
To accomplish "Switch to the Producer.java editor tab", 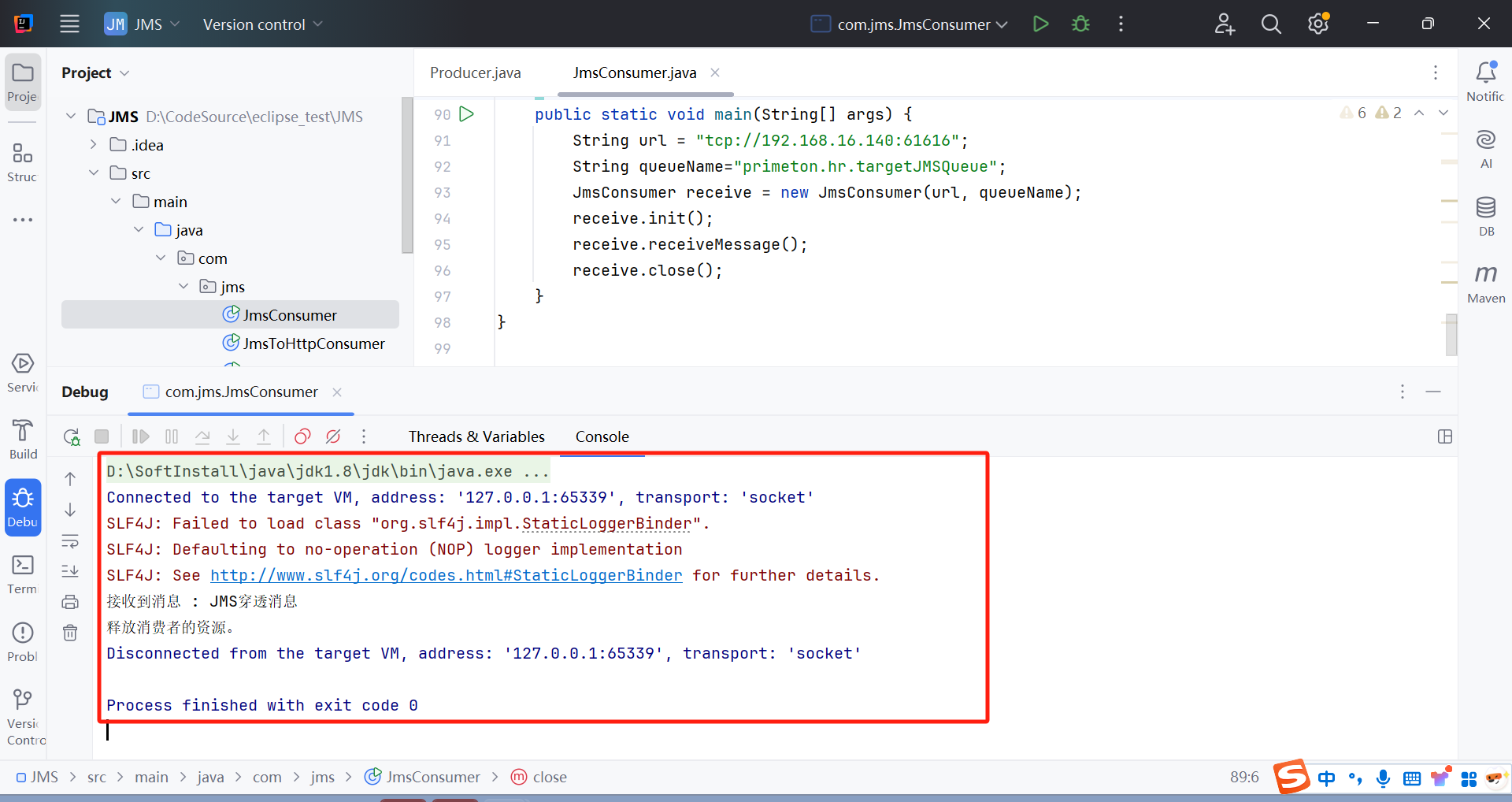I will point(475,73).
